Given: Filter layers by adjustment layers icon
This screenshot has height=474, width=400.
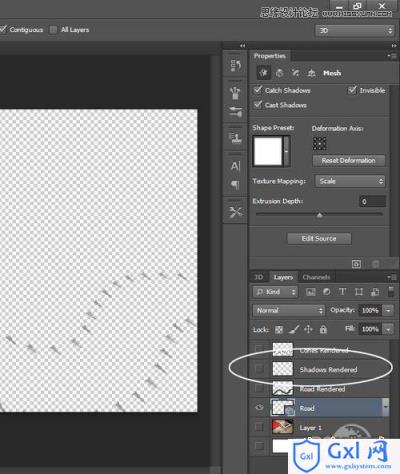Looking at the screenshot, I should (x=326, y=292).
